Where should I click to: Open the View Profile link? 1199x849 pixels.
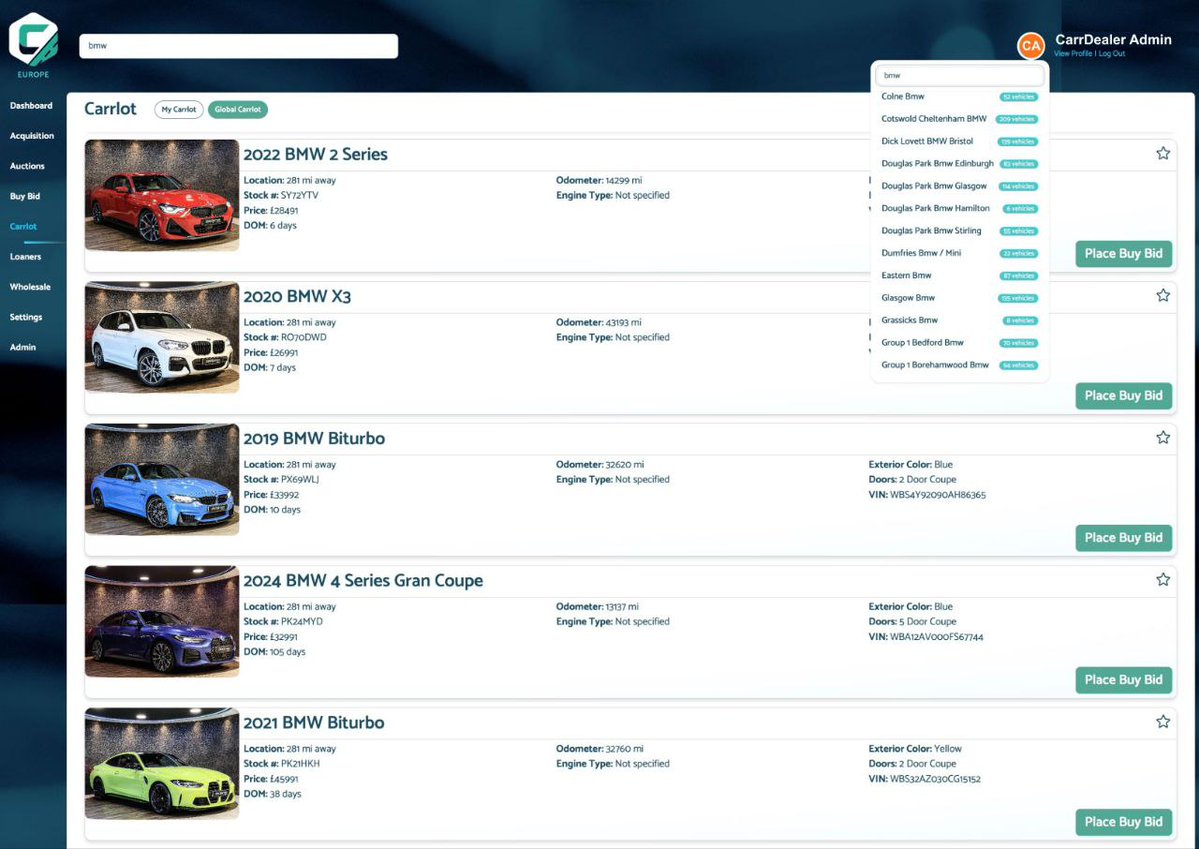pos(1073,54)
